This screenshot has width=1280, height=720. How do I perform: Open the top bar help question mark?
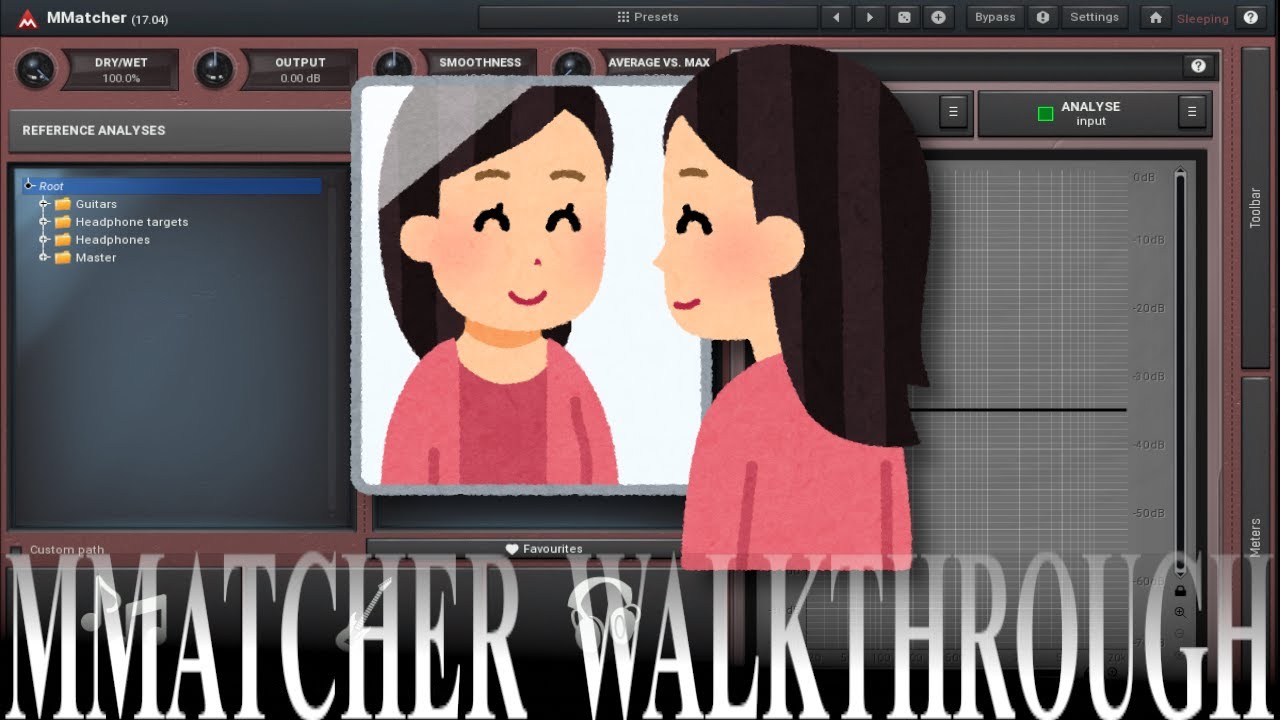[x=1250, y=17]
